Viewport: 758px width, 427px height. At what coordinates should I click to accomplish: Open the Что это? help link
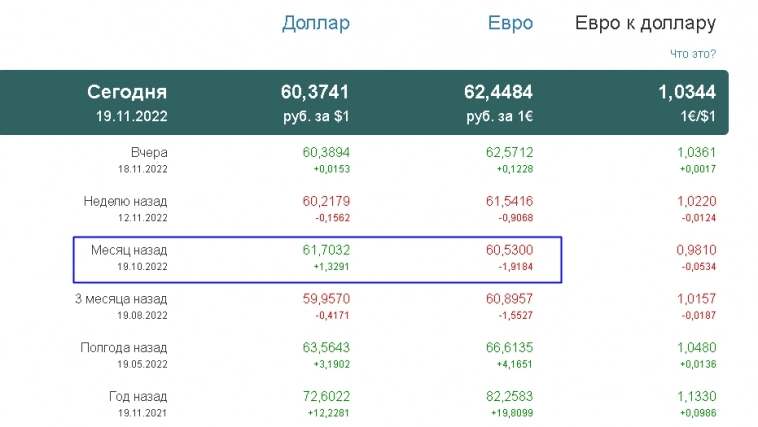click(x=692, y=54)
